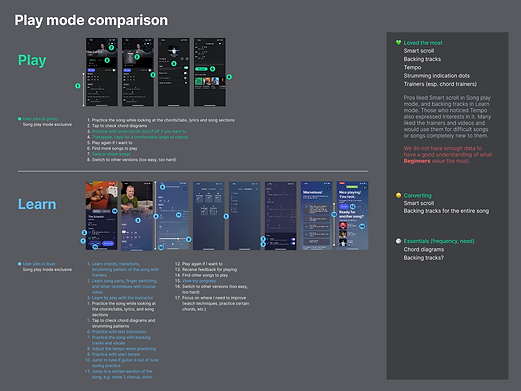Check the second checklist box on Marvelous! screen
521x391 pixels.
point(306,219)
